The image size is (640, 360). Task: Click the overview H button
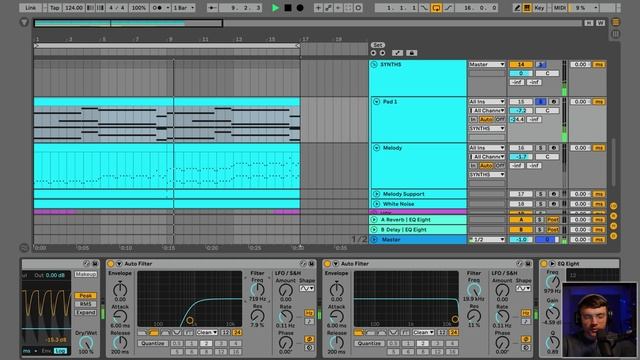point(589,23)
